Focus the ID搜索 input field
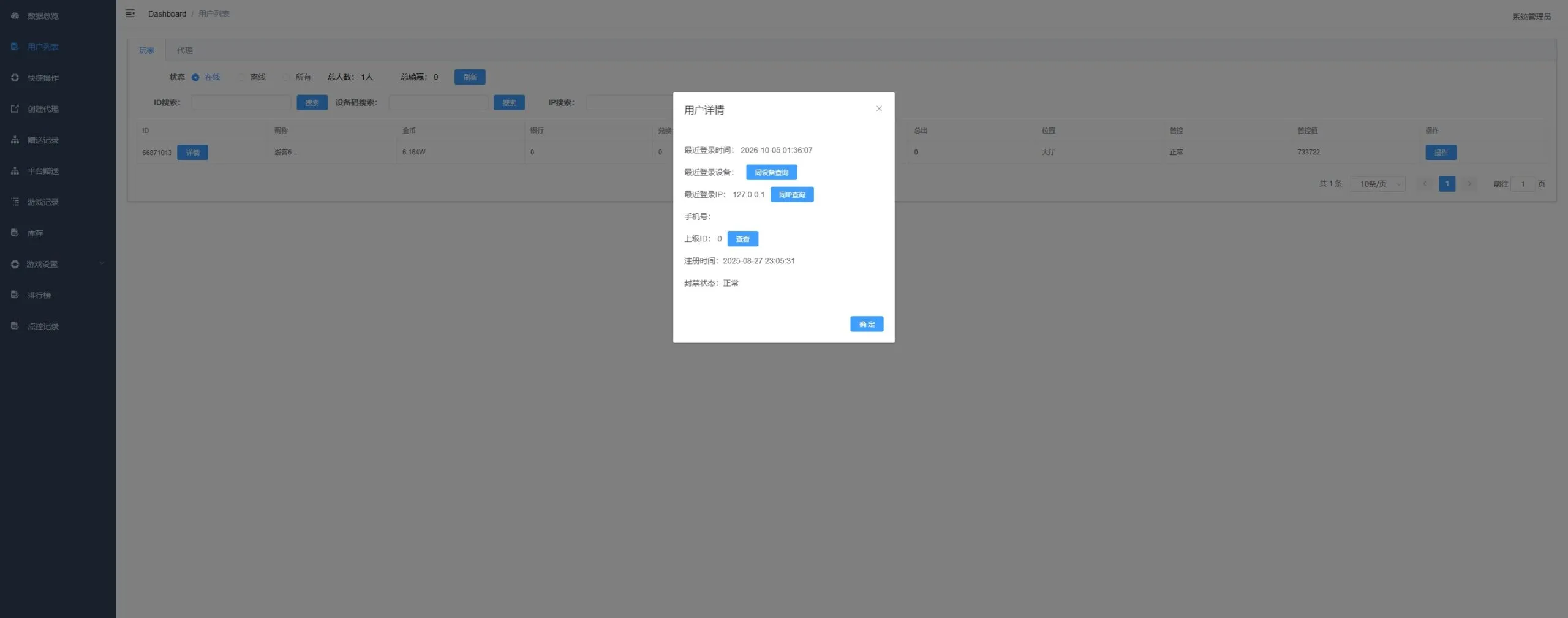1568x618 pixels. click(241, 103)
